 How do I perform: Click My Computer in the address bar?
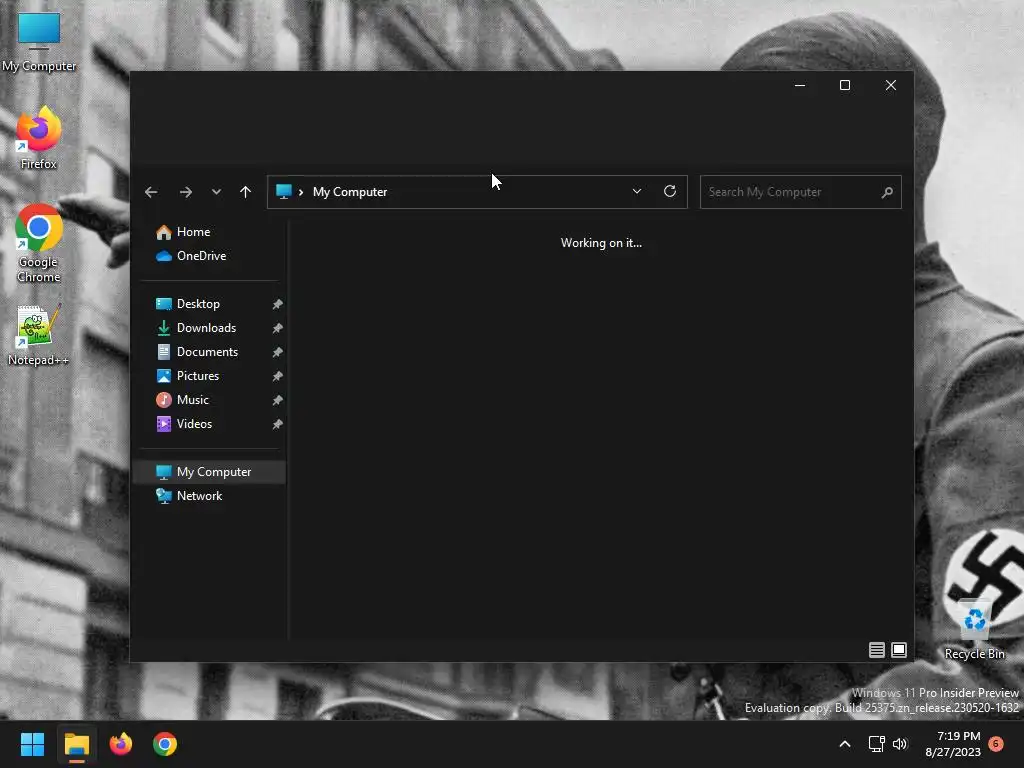point(350,192)
